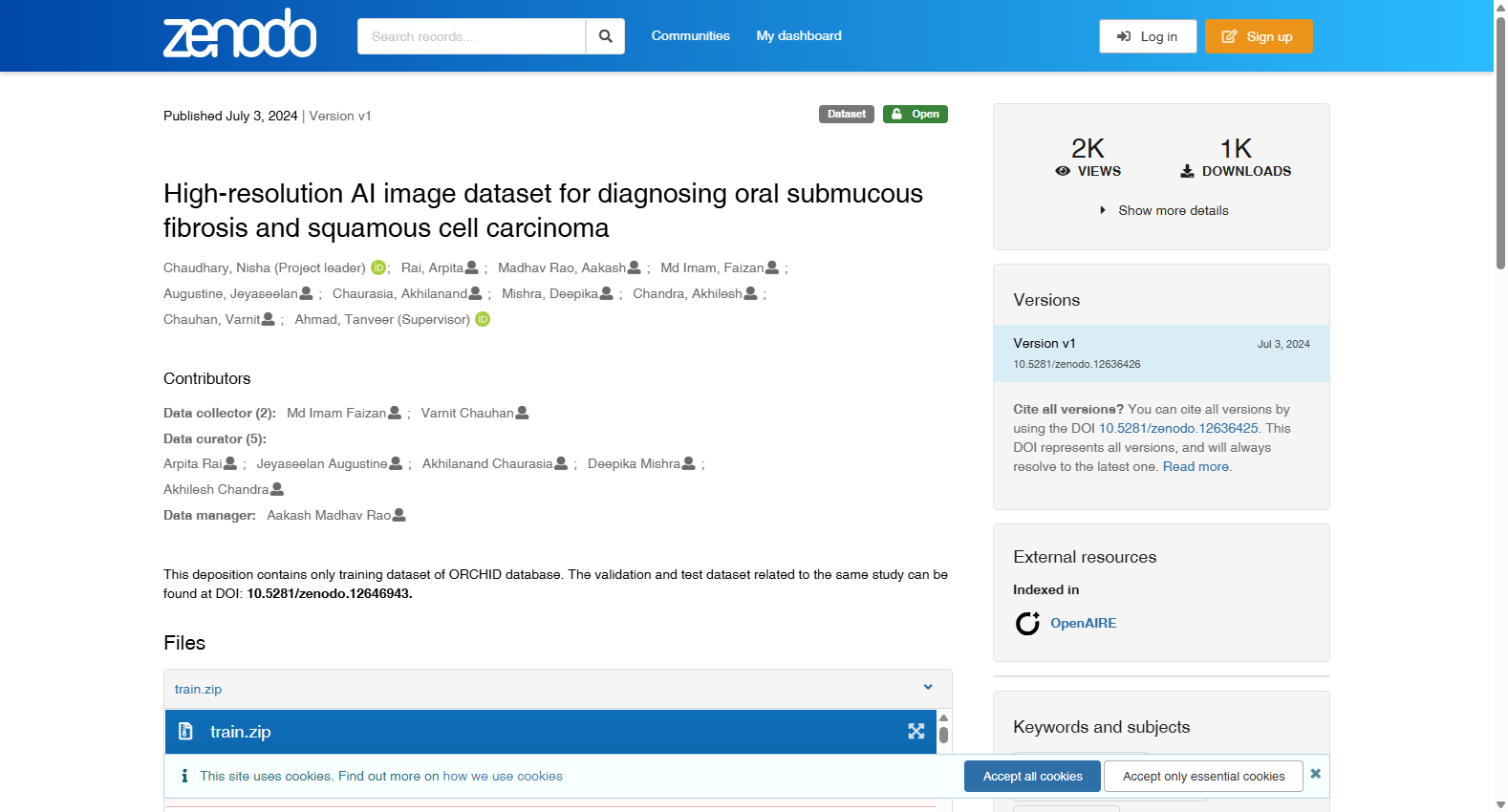Click person icon beside contributor Deepika Mishra
Viewport: 1508px width, 812px height.
click(x=689, y=463)
